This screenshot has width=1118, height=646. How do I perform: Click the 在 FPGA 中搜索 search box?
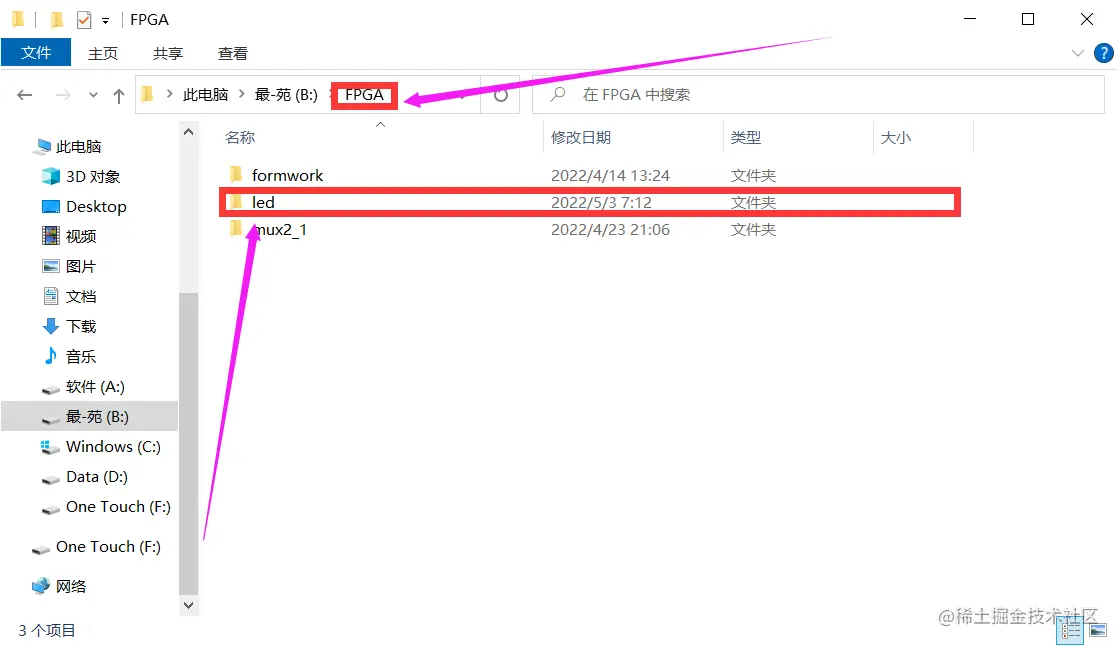[x=819, y=95]
